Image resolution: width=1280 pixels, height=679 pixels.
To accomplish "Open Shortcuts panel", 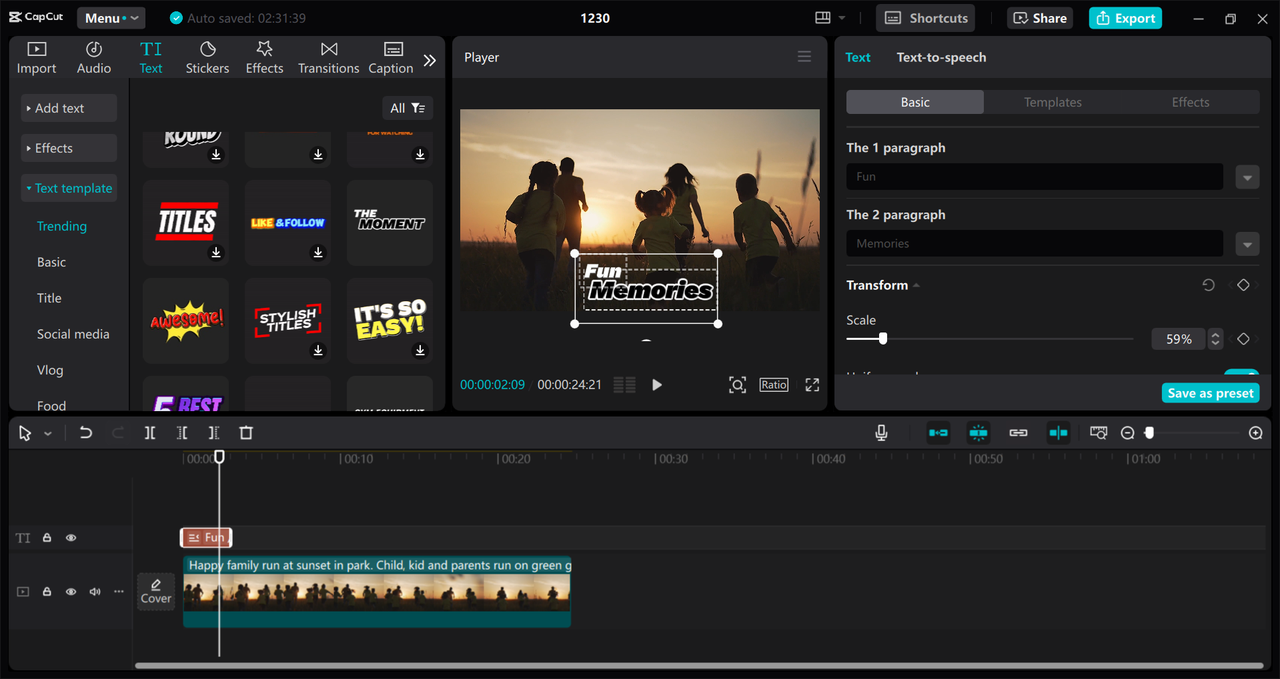I will click(925, 18).
